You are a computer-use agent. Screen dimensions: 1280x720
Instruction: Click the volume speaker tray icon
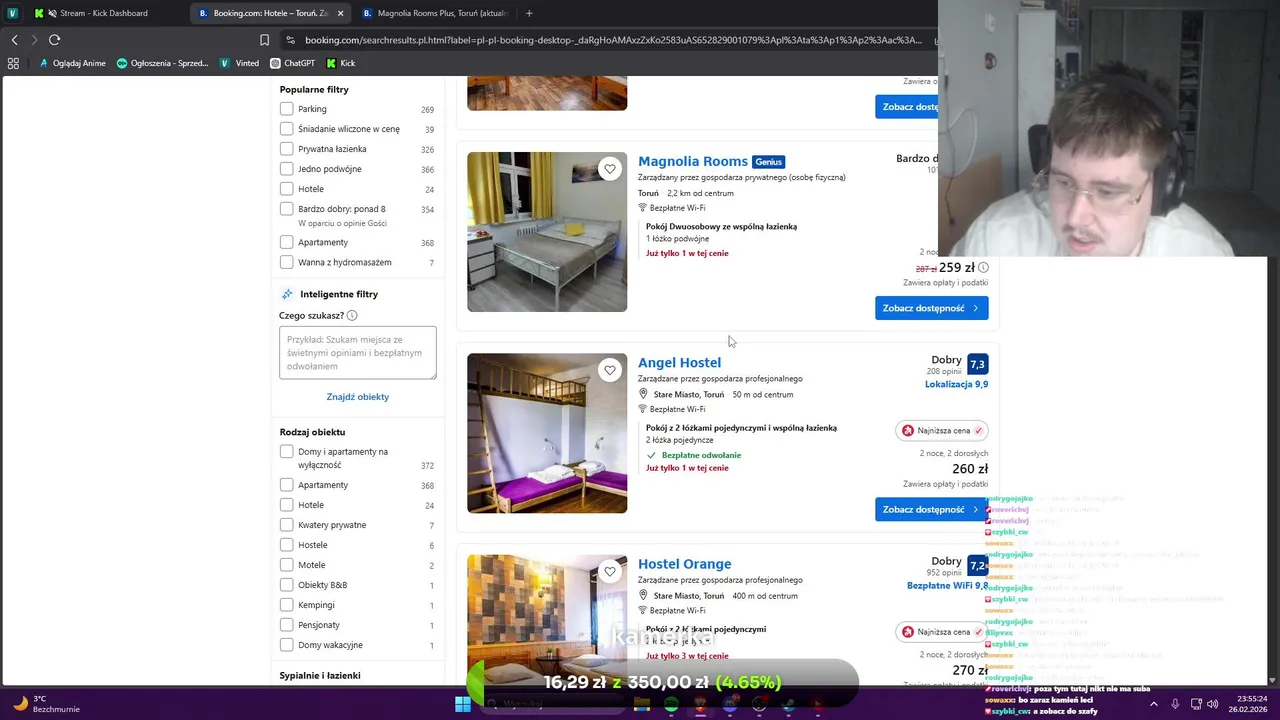[1212, 704]
